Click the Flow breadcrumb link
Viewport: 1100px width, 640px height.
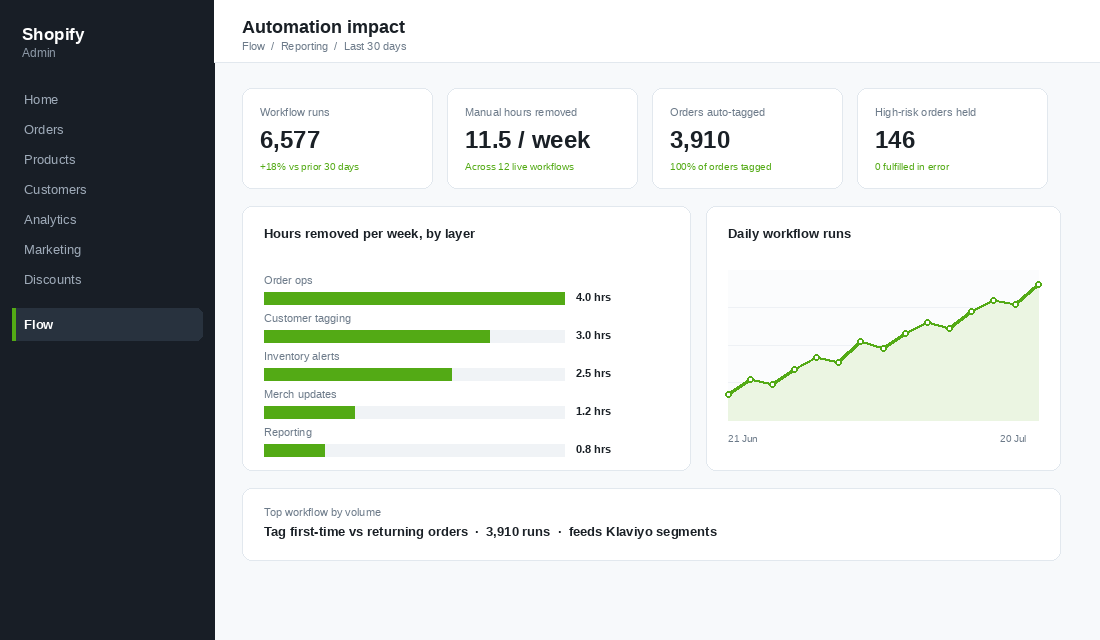click(253, 46)
